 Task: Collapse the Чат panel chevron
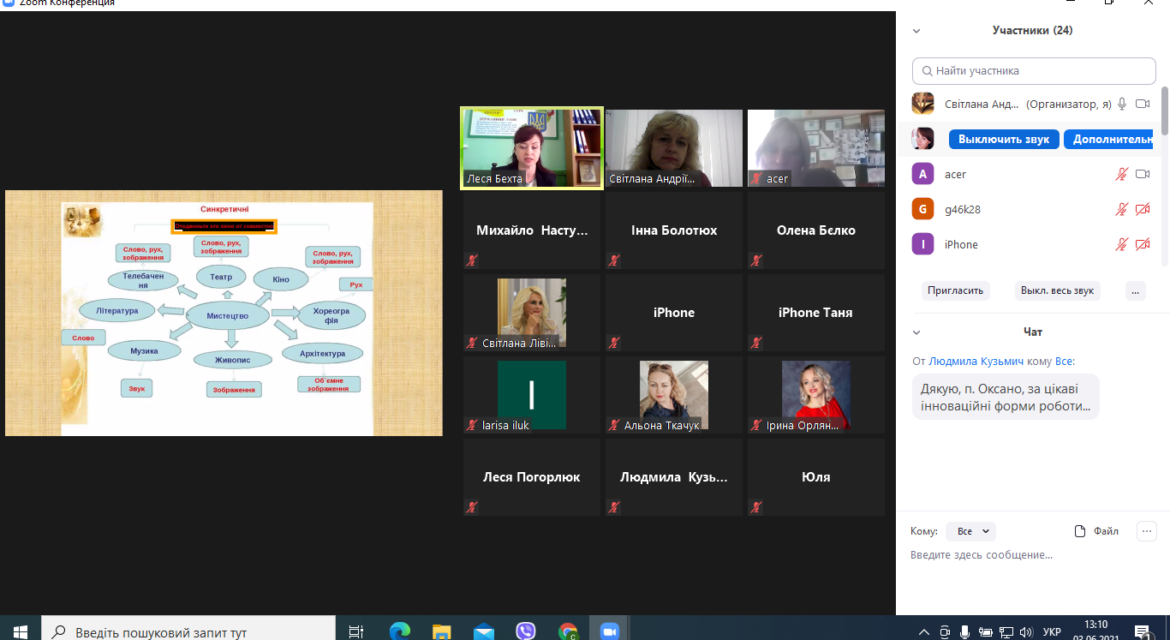(x=916, y=332)
